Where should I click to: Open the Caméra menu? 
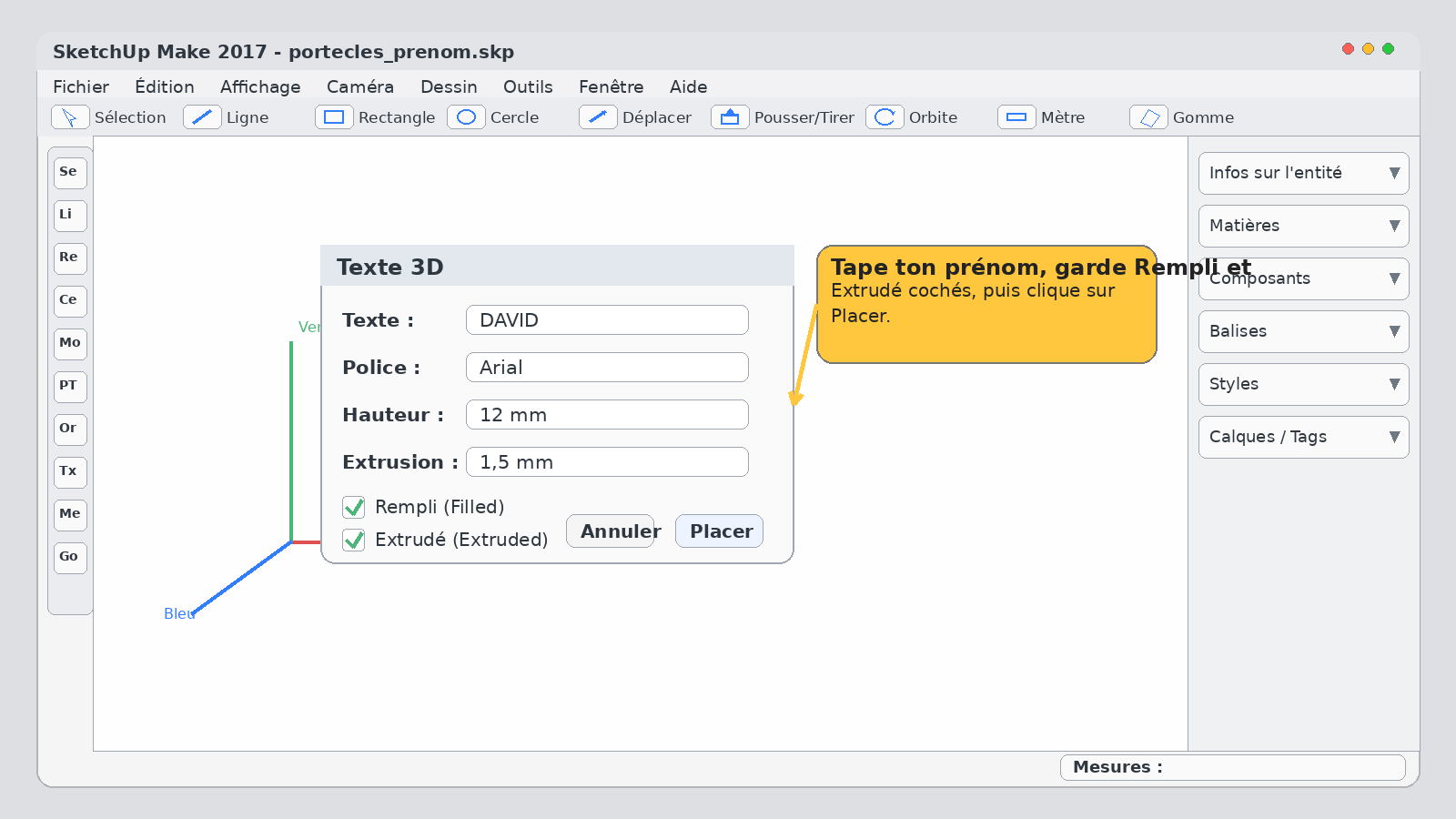[360, 86]
